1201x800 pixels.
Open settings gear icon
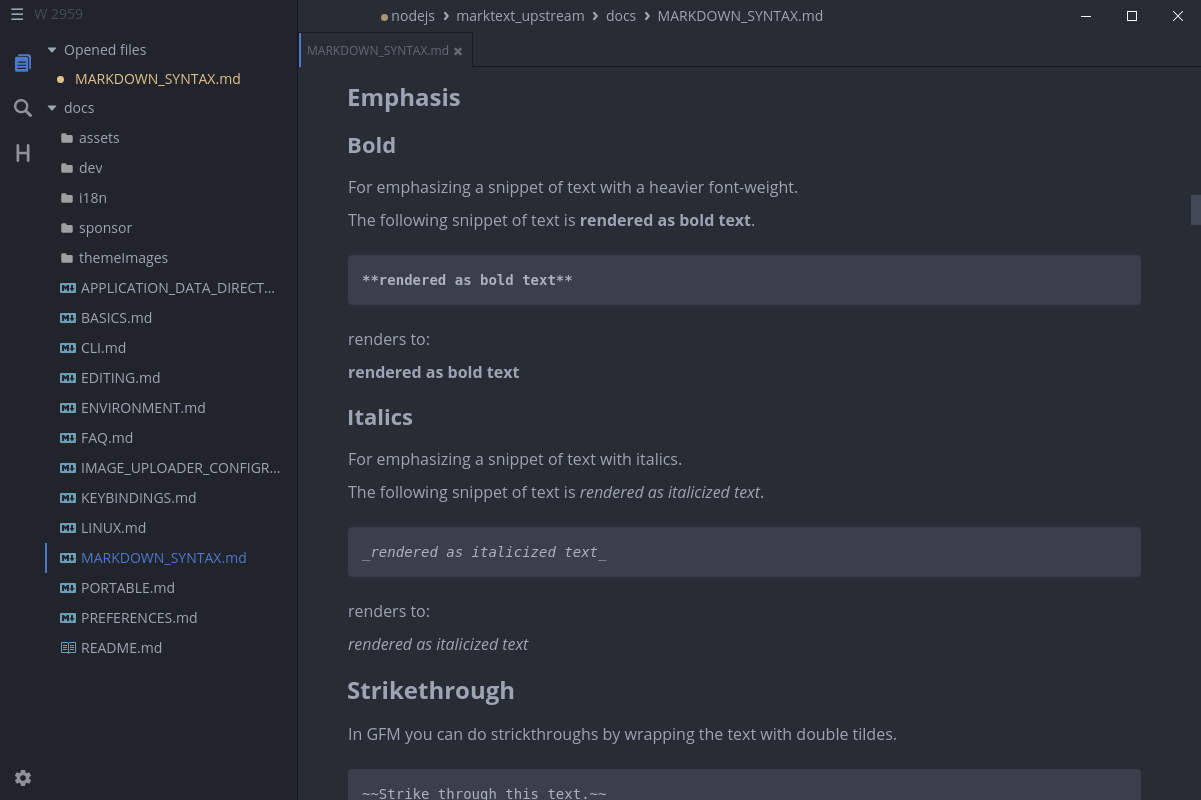coord(23,778)
